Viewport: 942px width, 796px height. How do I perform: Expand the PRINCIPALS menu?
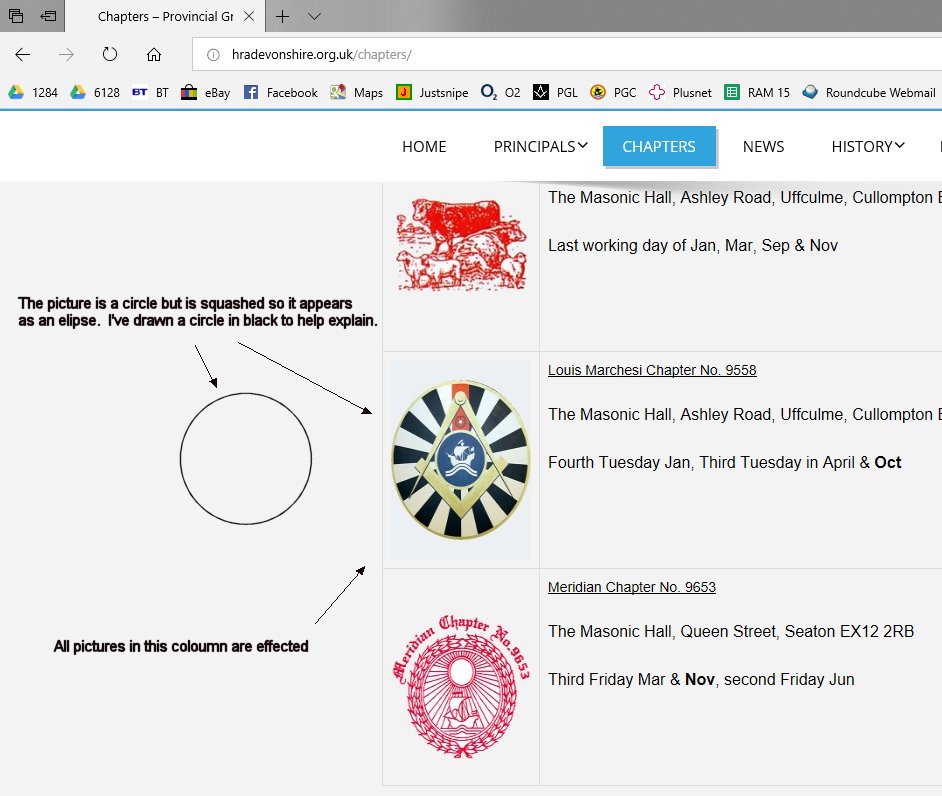[540, 146]
